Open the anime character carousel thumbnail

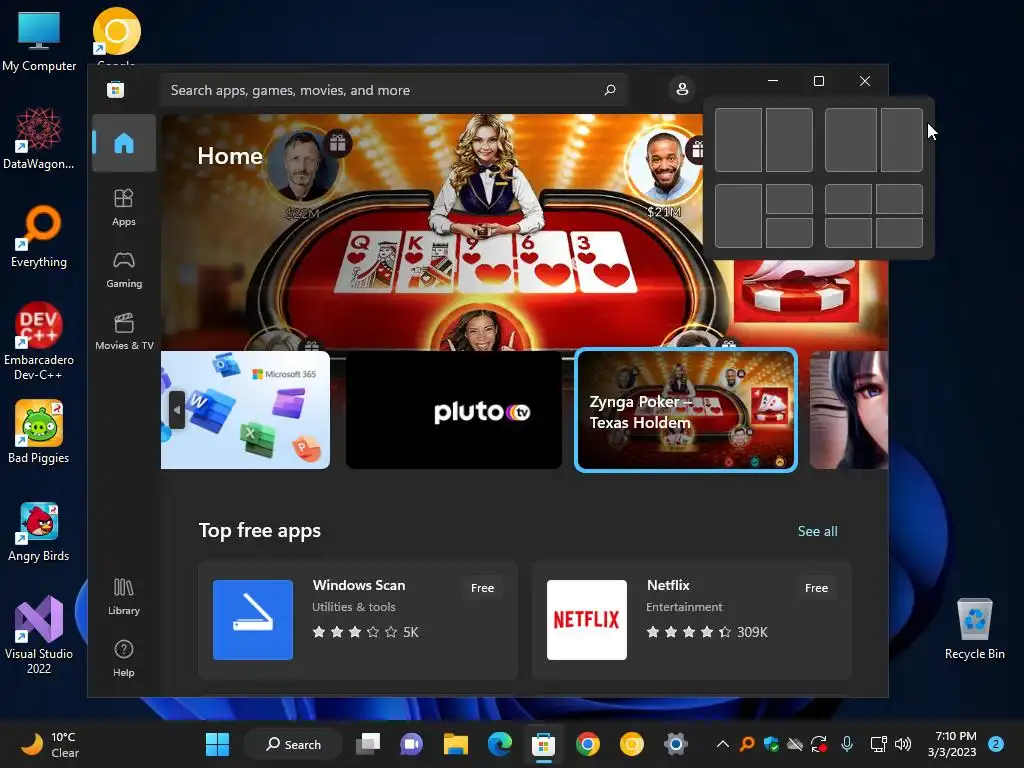(x=849, y=410)
